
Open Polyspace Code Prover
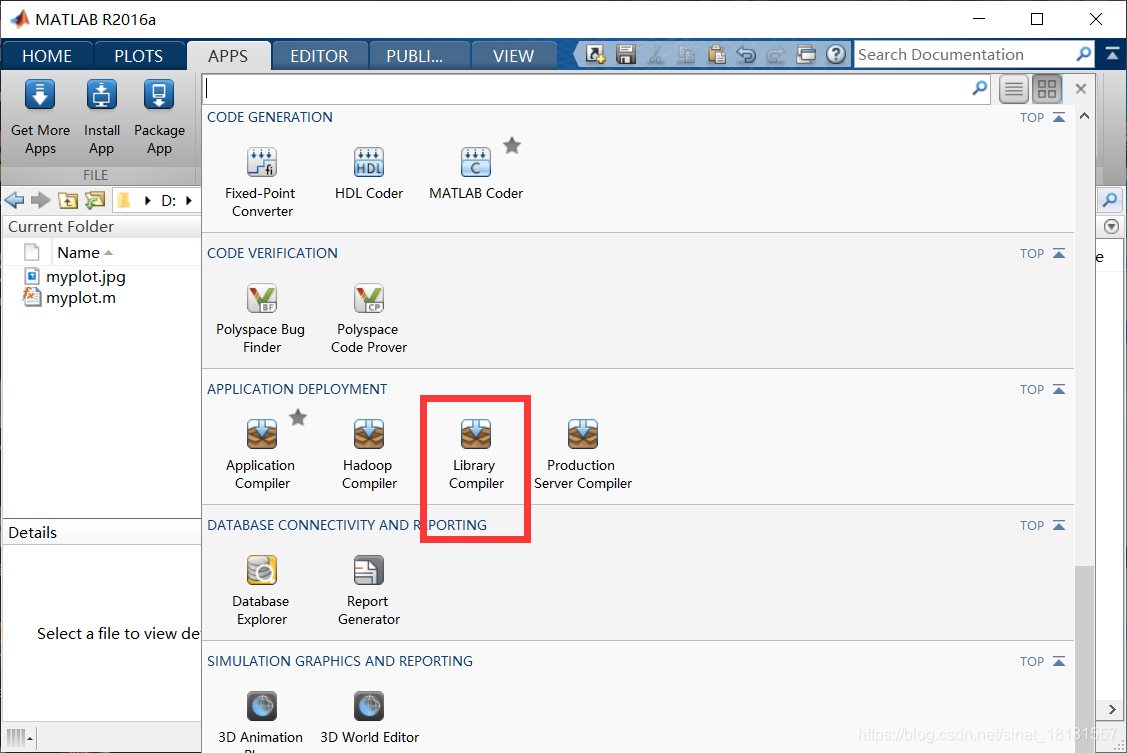[x=369, y=318]
